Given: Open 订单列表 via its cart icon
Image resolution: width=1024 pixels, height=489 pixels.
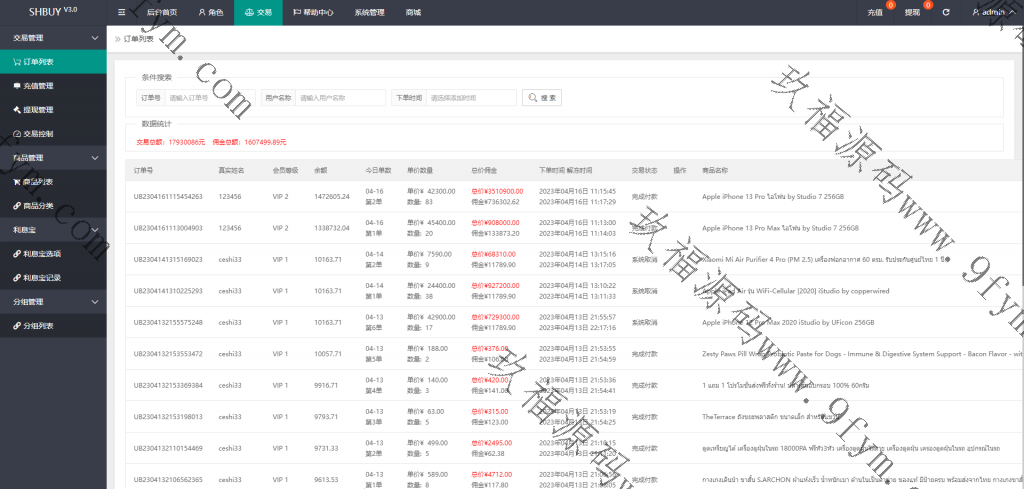Looking at the screenshot, I should pos(16,62).
